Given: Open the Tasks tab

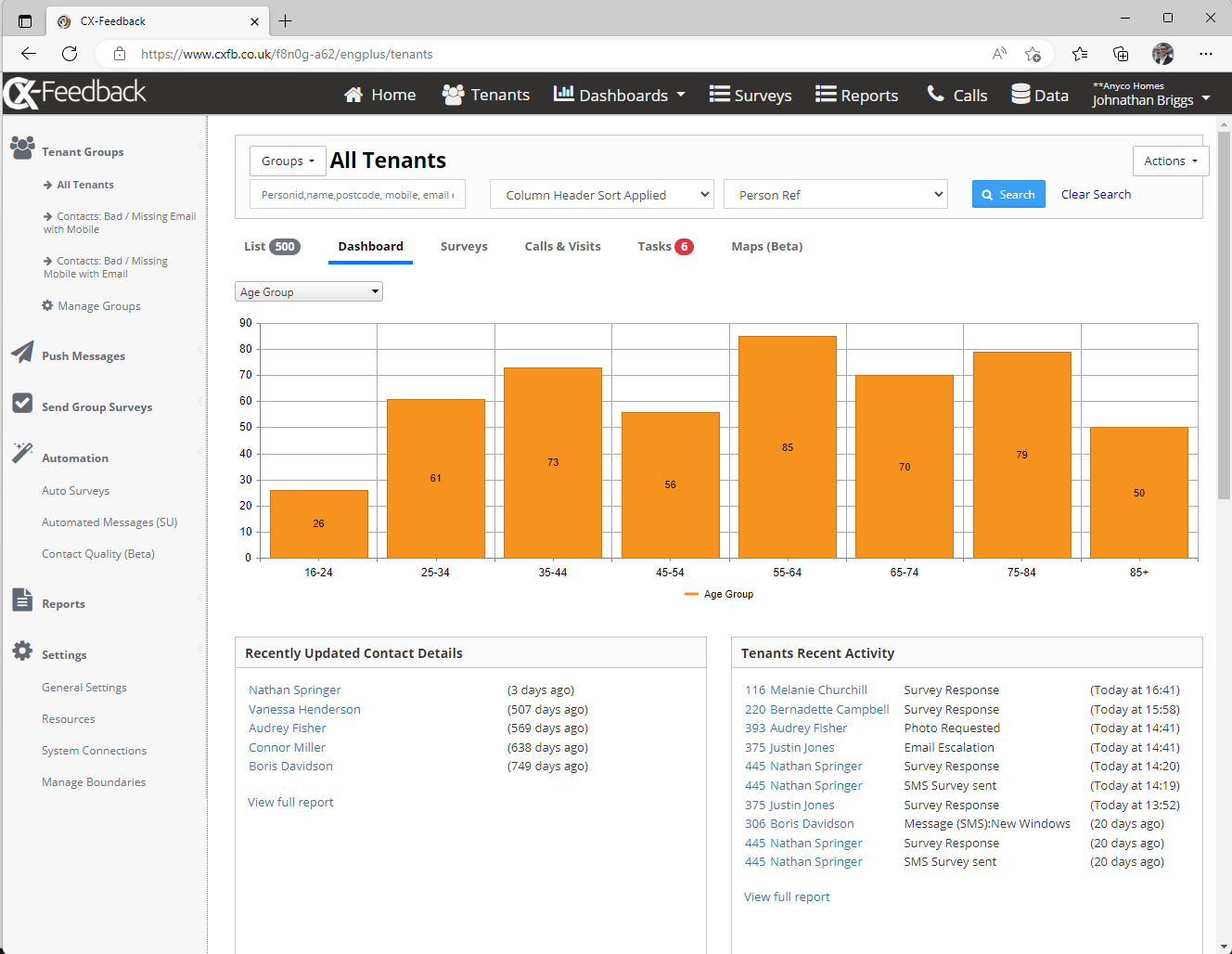Looking at the screenshot, I should tap(665, 246).
